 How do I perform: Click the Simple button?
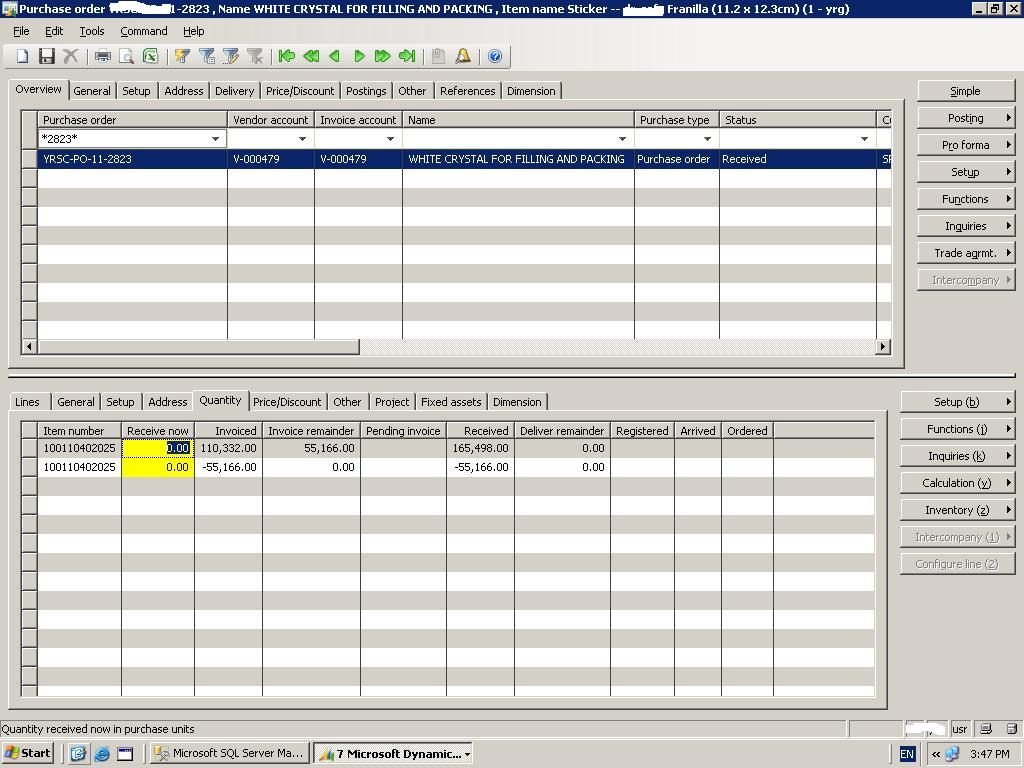click(966, 91)
